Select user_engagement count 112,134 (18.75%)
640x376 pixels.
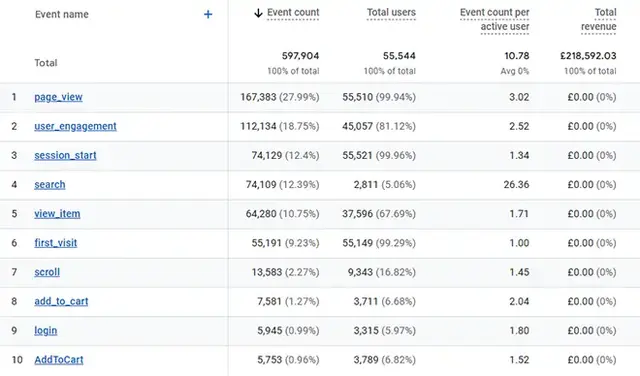[280, 127]
